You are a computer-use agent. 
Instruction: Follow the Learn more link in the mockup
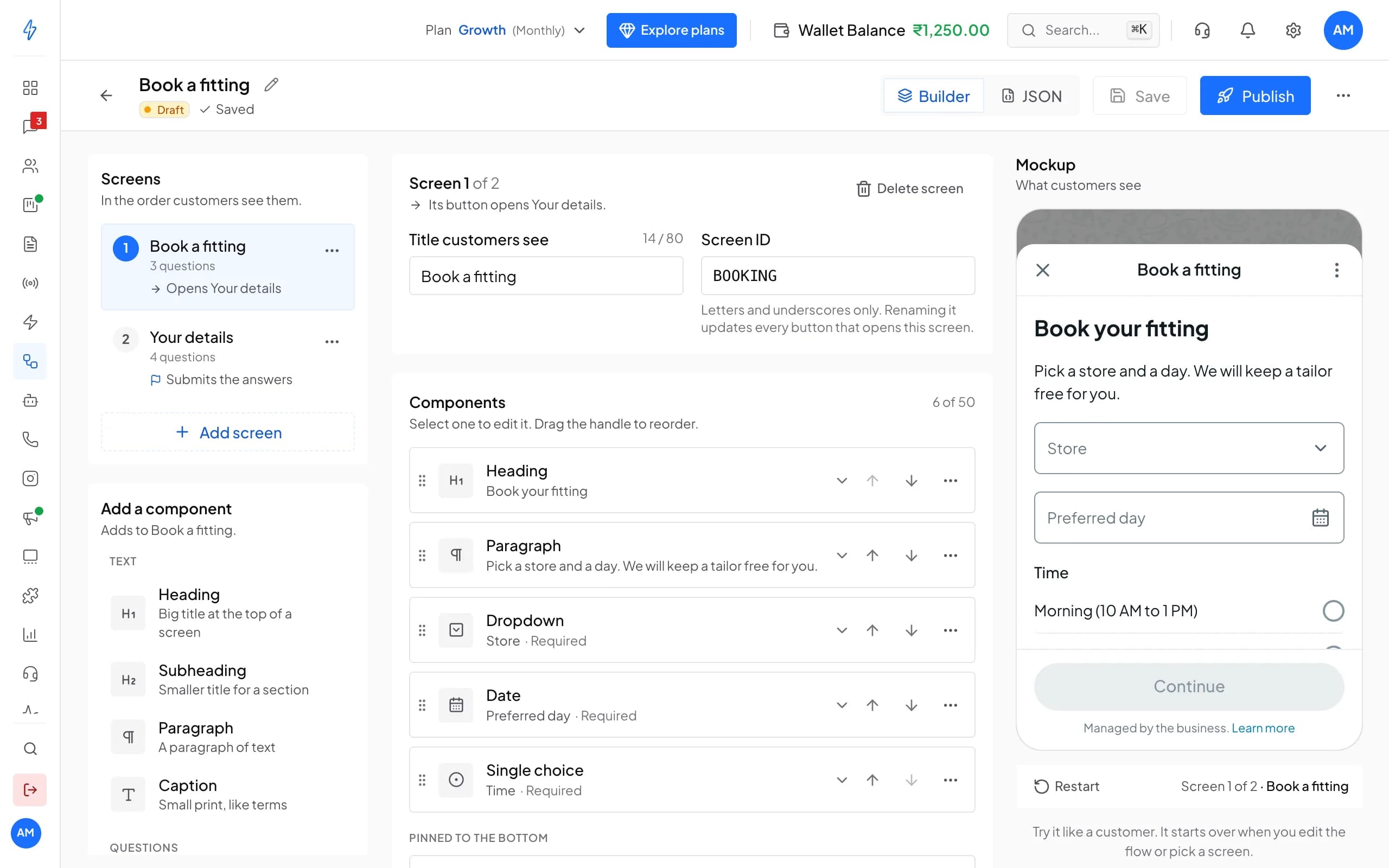pyautogui.click(x=1263, y=728)
